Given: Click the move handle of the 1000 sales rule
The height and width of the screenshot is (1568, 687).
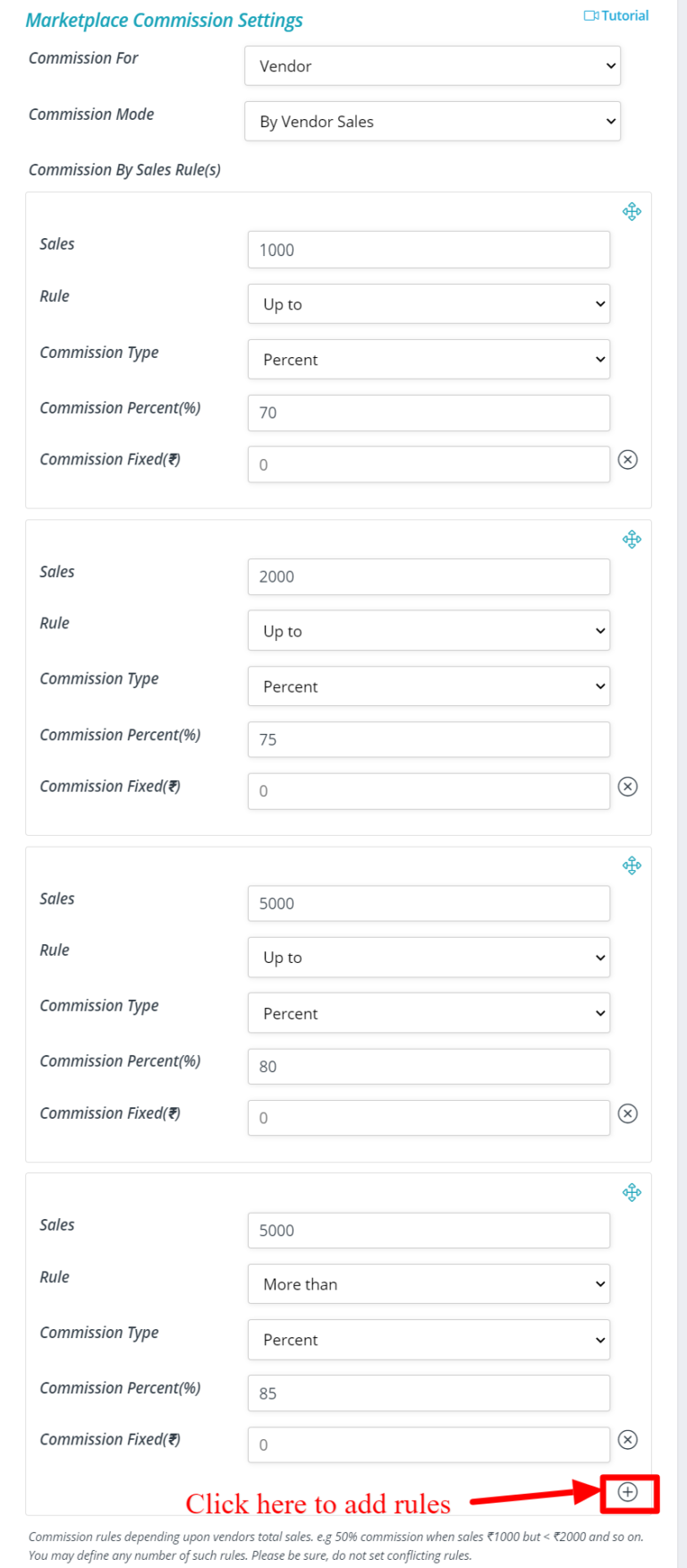Looking at the screenshot, I should point(632,212).
